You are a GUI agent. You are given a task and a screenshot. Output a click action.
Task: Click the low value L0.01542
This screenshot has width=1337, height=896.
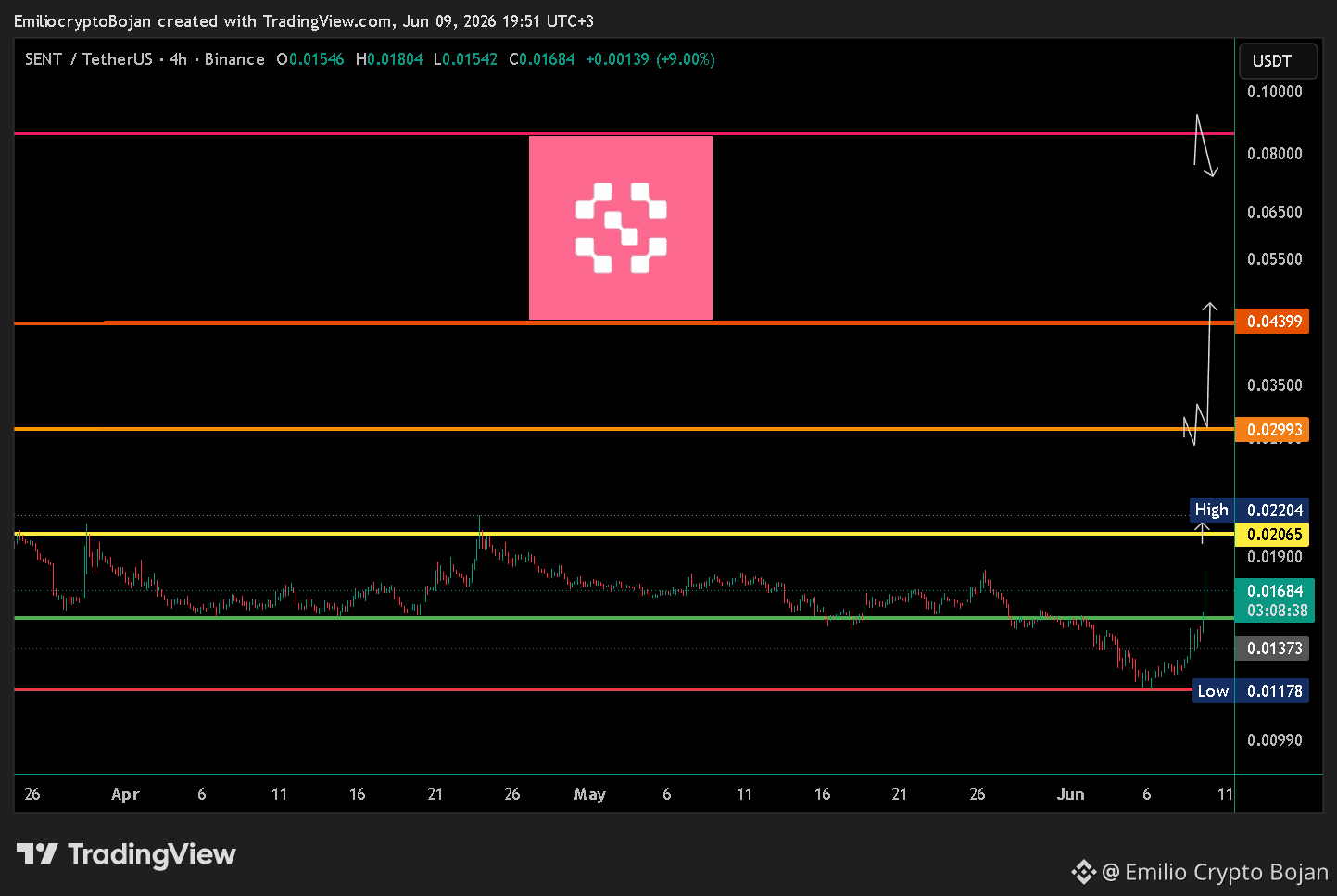(x=465, y=59)
